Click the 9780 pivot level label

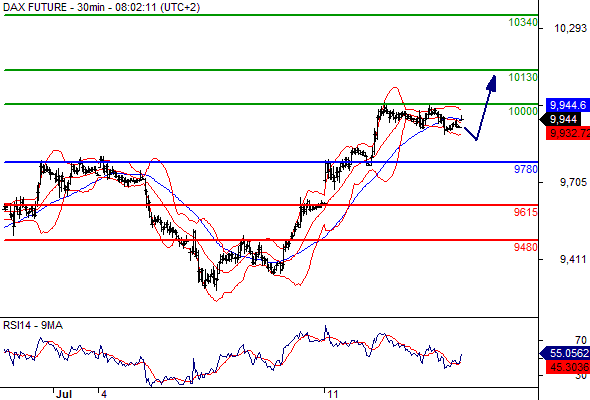526,169
